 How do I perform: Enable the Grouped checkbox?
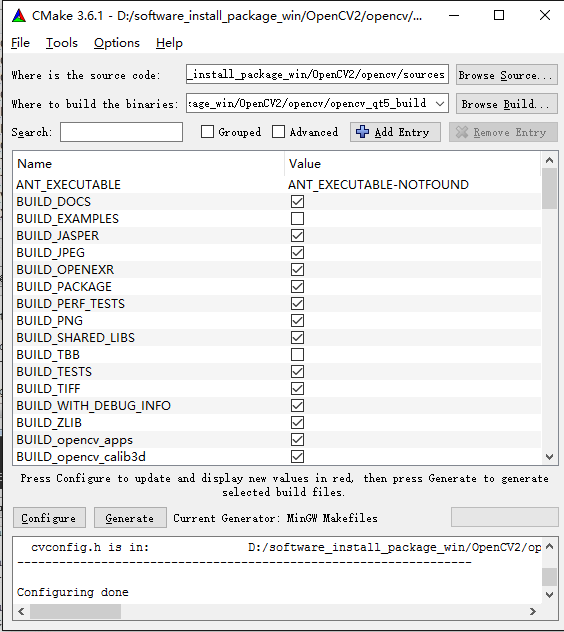[x=207, y=132]
